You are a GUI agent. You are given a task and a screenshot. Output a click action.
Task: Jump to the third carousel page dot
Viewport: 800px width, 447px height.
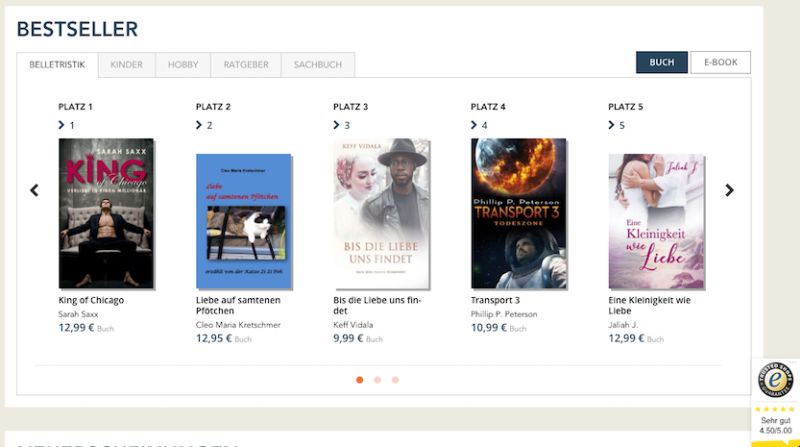(395, 380)
